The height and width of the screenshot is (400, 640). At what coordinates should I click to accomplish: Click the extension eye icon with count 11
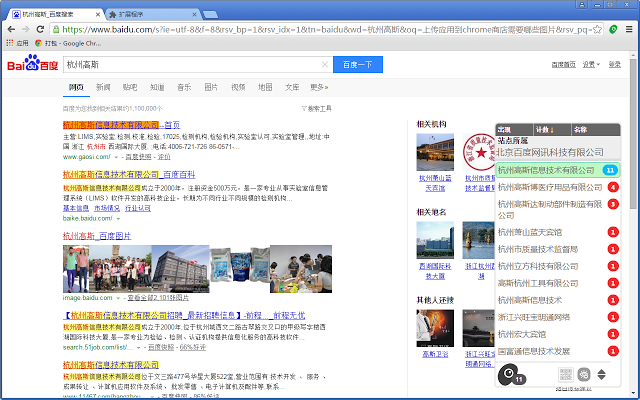coord(511,374)
